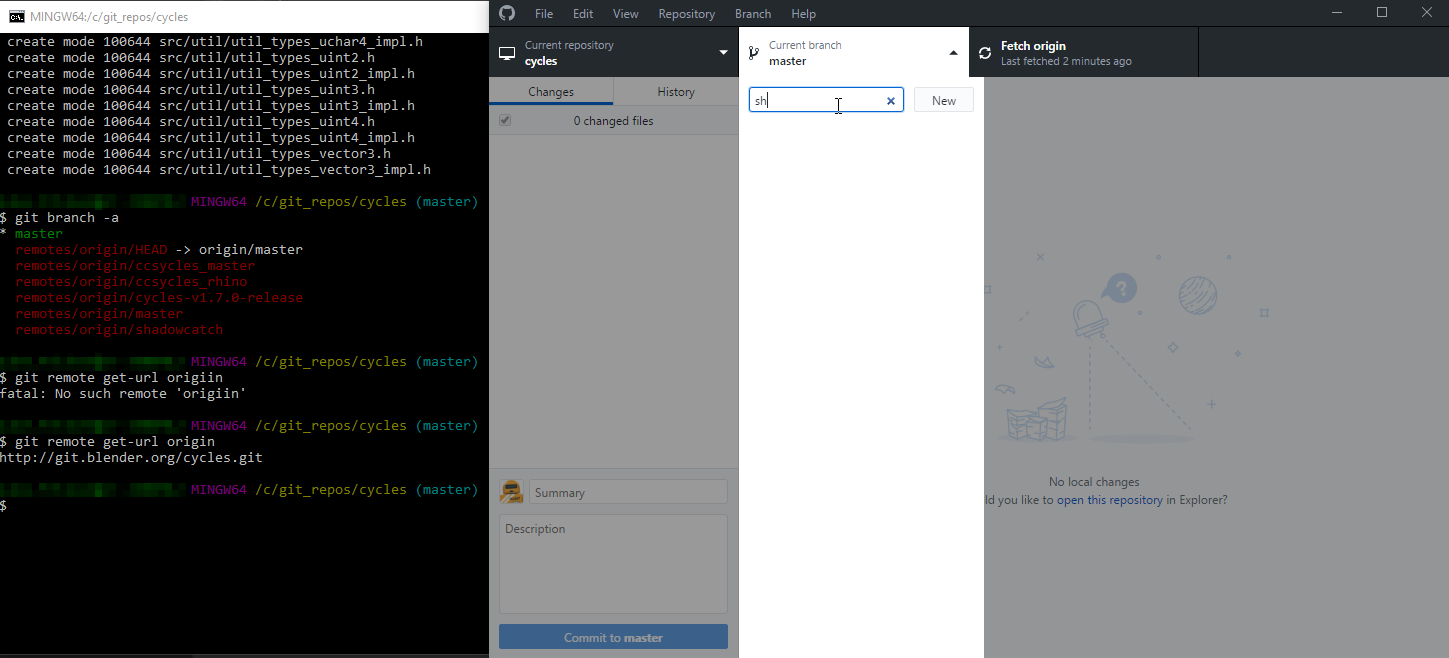Screen dimensions: 1449x658
Task: Click the branch icon beside Current branch
Action: click(x=753, y=53)
